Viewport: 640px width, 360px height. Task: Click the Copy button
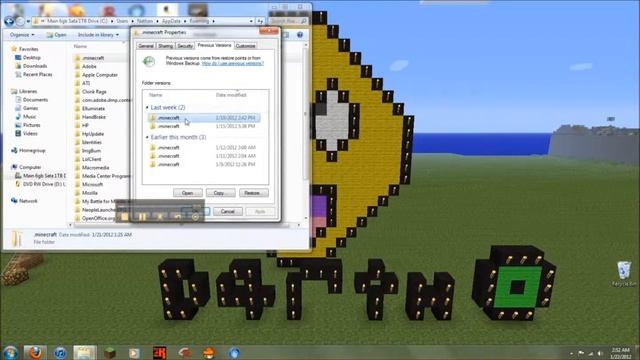[x=220, y=193]
